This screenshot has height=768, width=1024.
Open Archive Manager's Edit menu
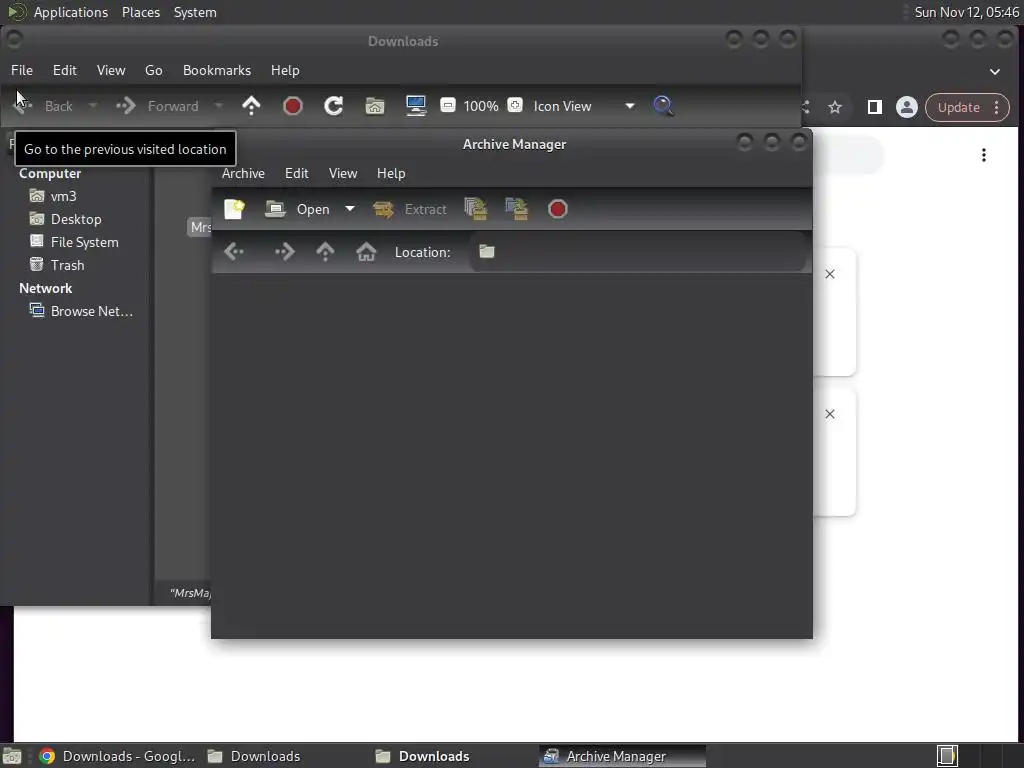tap(296, 173)
